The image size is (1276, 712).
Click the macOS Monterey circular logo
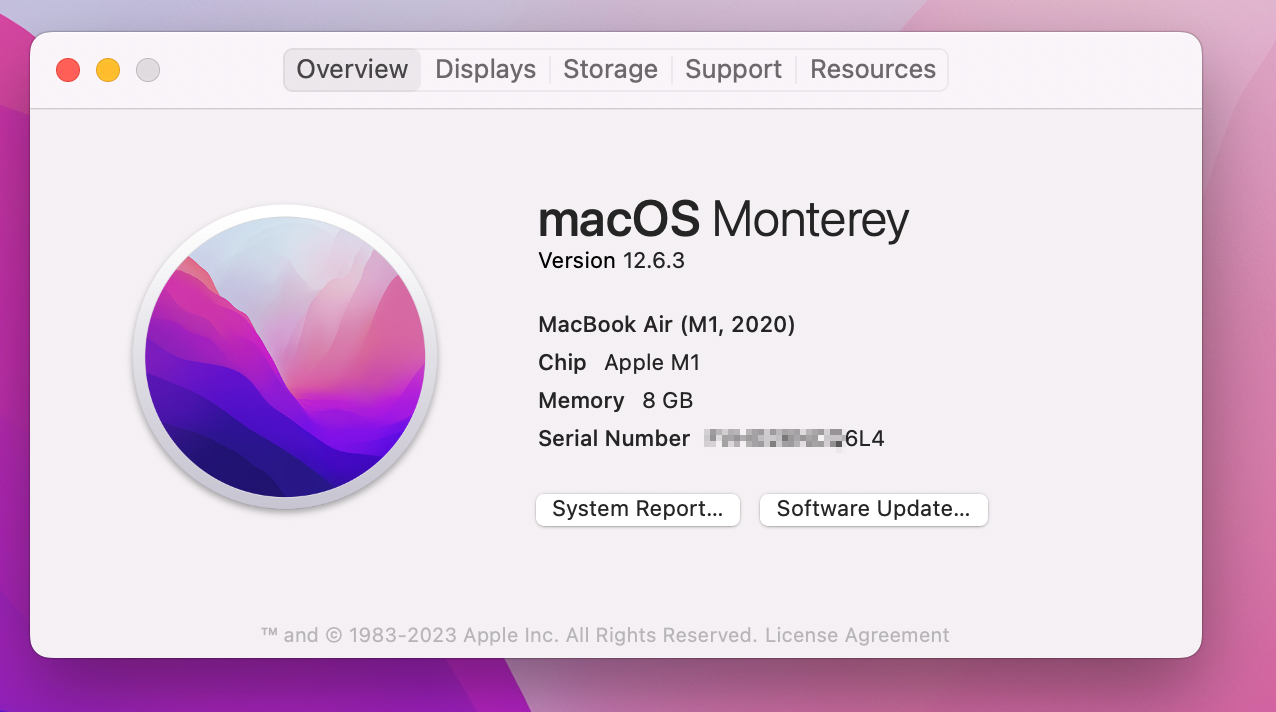pos(285,357)
